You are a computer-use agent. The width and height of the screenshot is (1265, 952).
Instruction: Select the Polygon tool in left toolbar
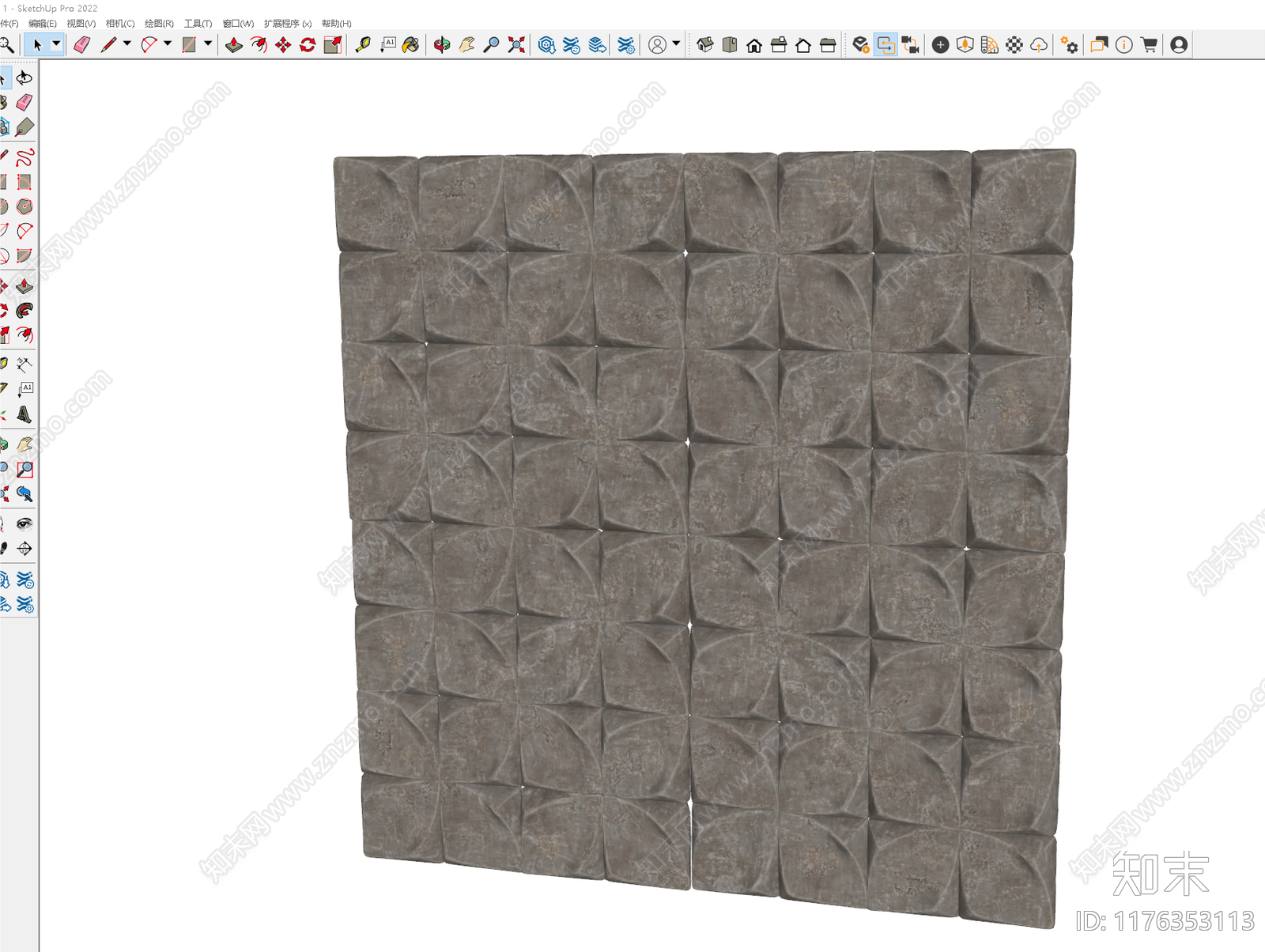coord(25,206)
